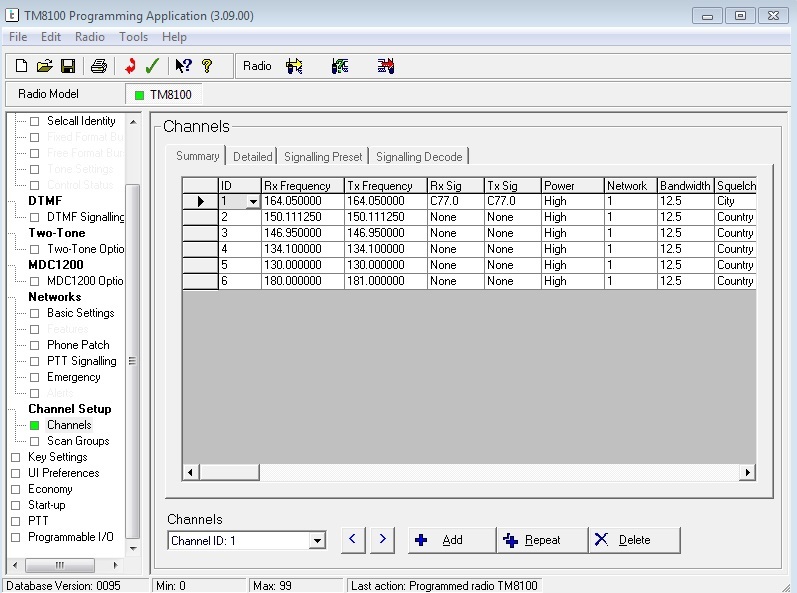The image size is (797, 593).
Task: Click the Add channel button
Action: tap(451, 540)
